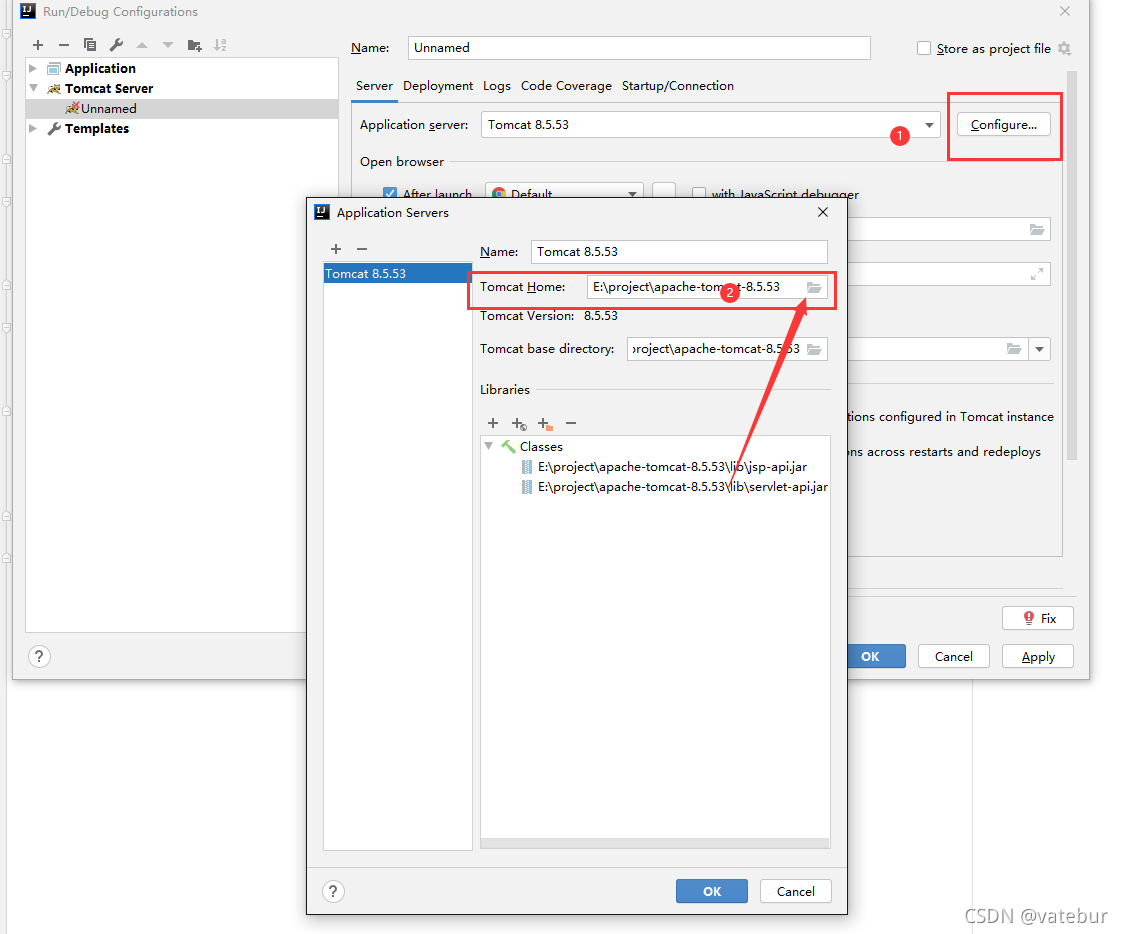Image resolution: width=1123 pixels, height=934 pixels.
Task: Click horizontal scrollbar below Libraries list
Action: (x=655, y=844)
